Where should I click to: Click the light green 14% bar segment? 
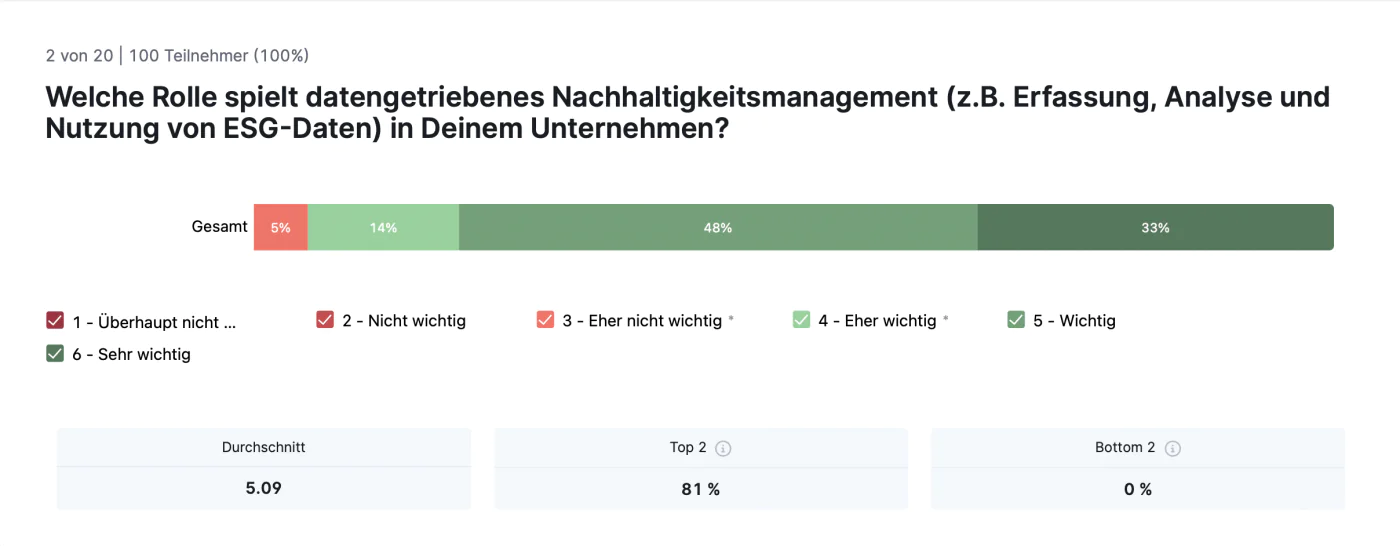pos(383,227)
